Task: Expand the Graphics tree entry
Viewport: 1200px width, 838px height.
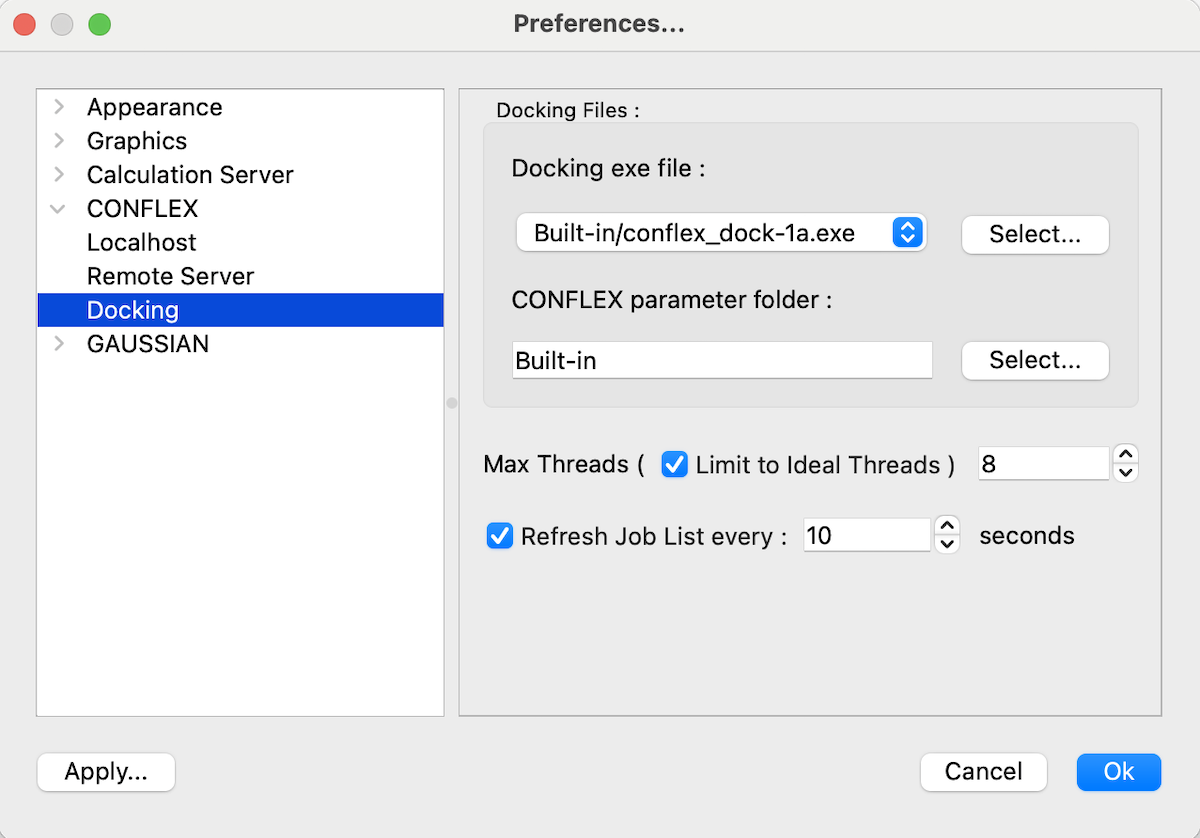Action: (x=58, y=140)
